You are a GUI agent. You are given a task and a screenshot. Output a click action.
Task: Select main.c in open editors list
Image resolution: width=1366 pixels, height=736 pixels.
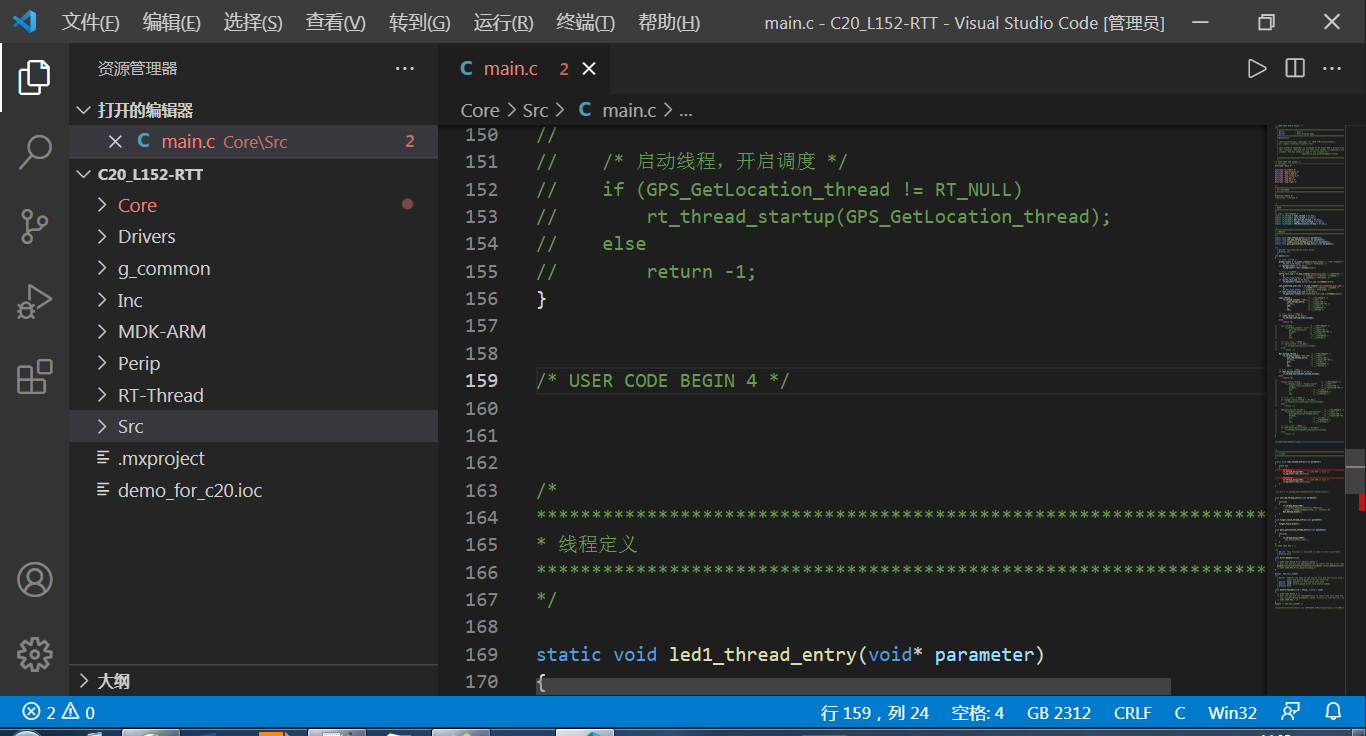click(x=254, y=142)
